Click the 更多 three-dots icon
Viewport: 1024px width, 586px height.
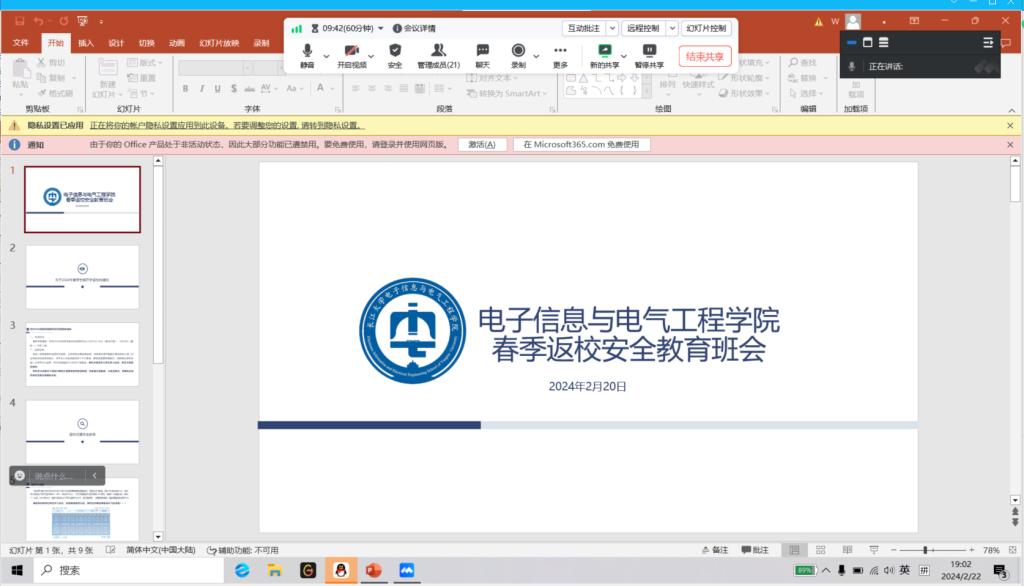pos(560,54)
